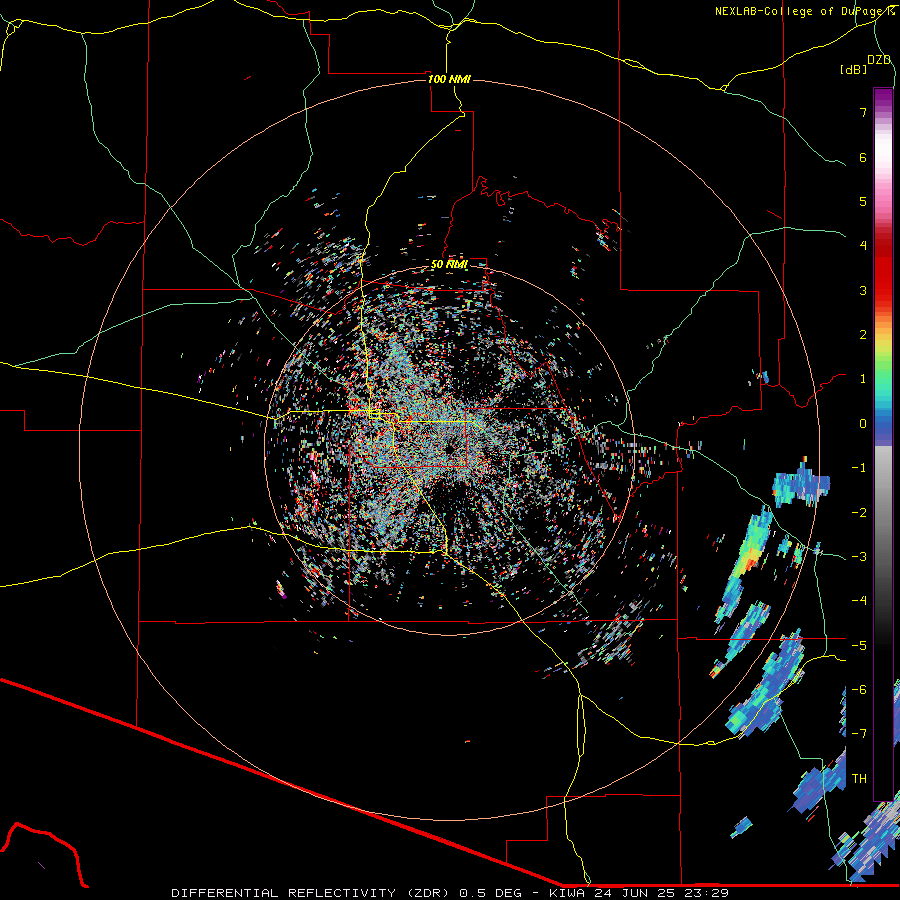
Task: Click the -7 dB label on color scale
Action: (x=859, y=734)
